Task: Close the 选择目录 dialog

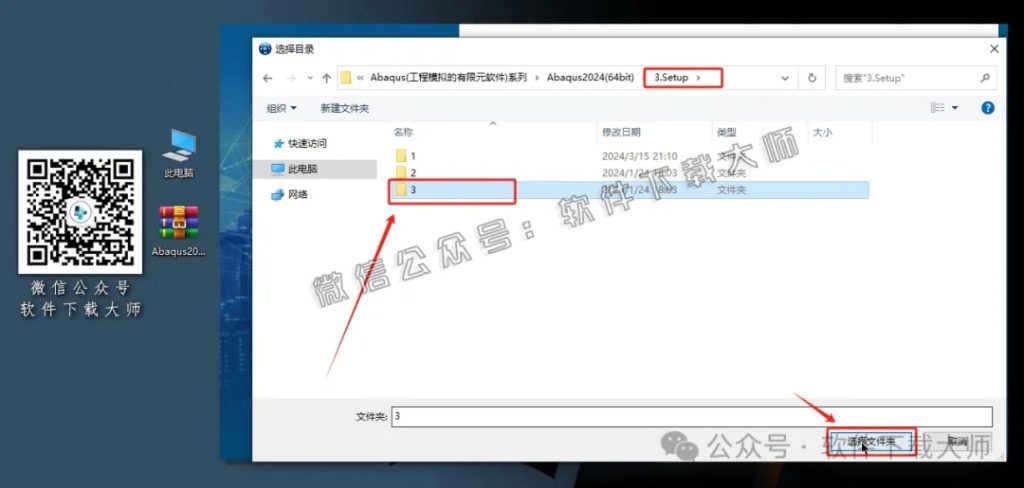Action: click(x=994, y=49)
